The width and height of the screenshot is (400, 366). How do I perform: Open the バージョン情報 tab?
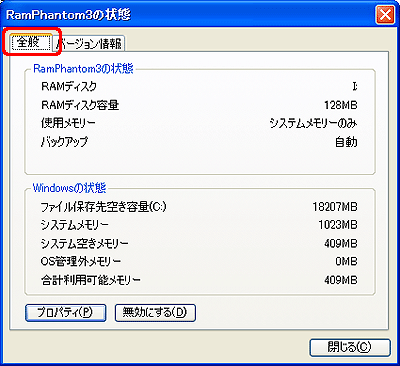(x=89, y=44)
